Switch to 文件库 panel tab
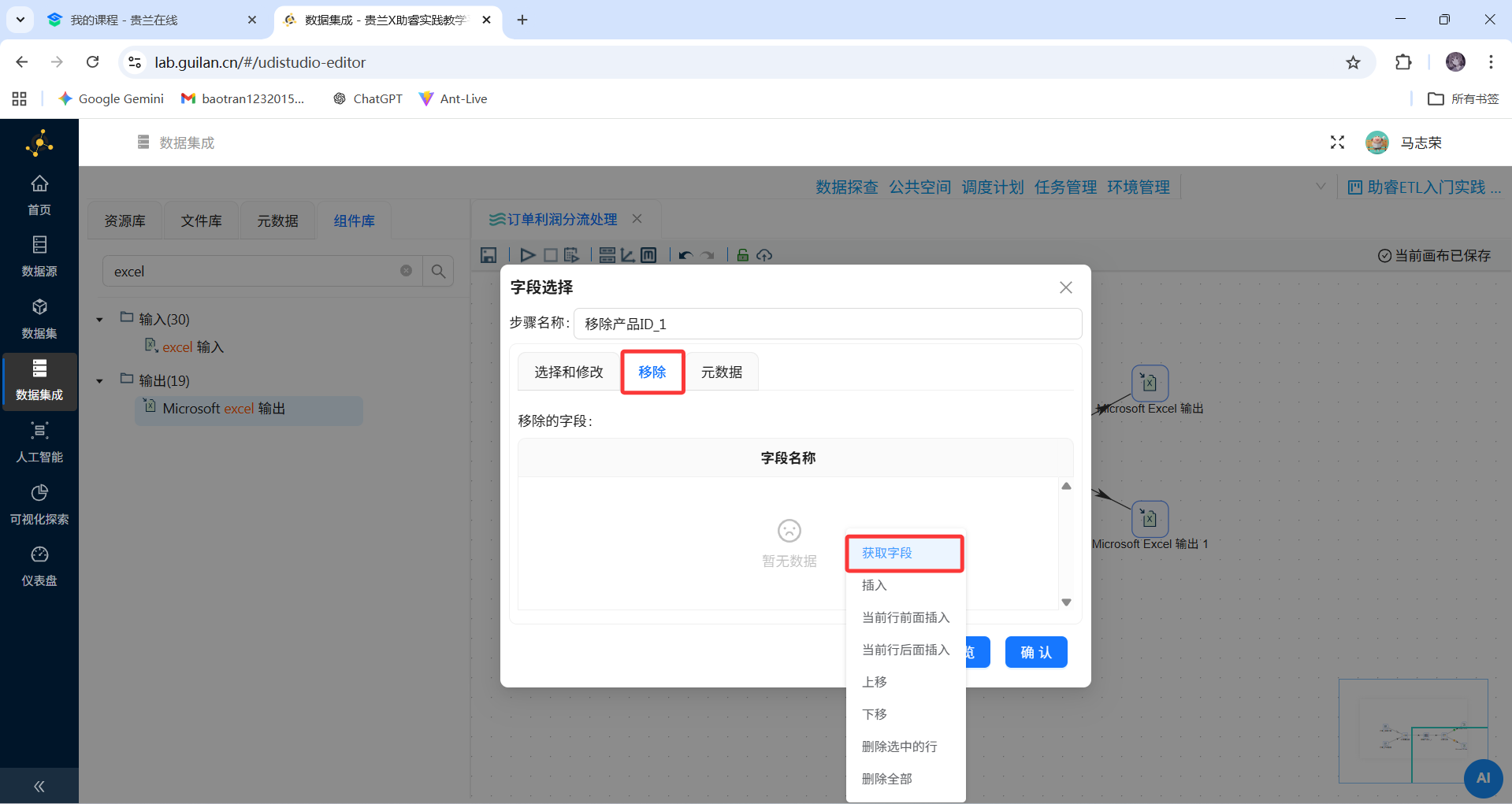 [x=201, y=221]
